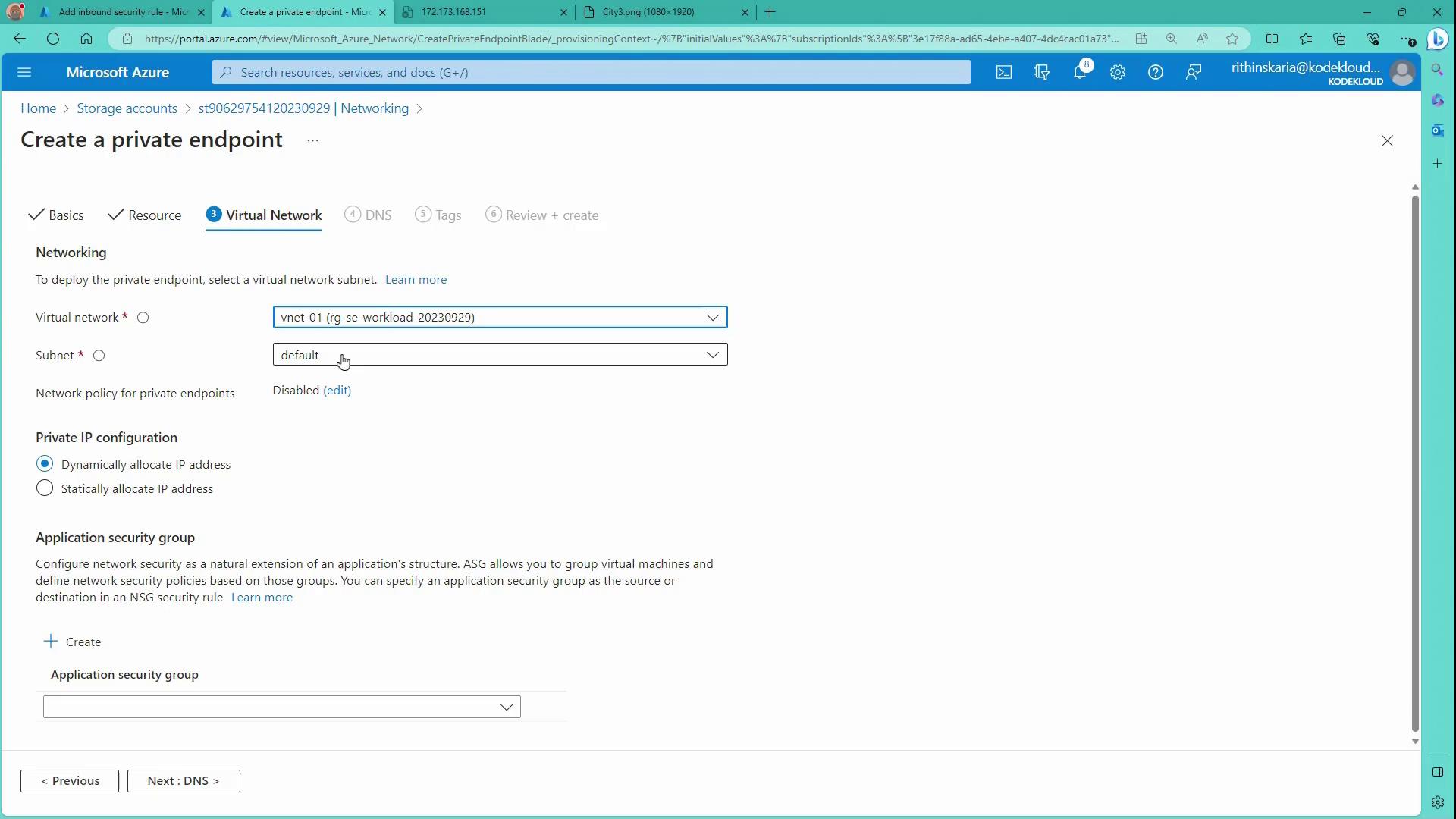
Task: Expand the Subnet dropdown
Action: point(500,355)
